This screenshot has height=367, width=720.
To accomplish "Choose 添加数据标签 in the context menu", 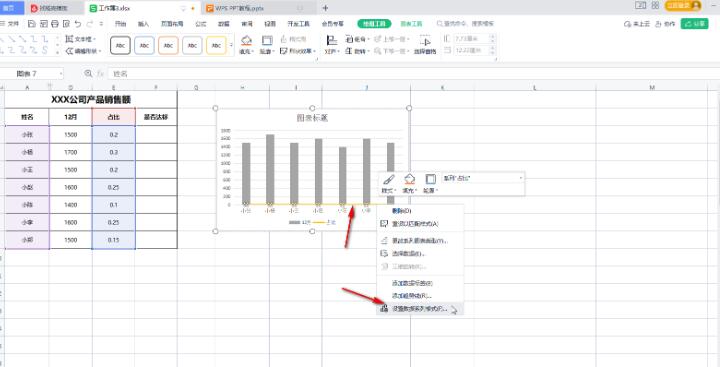I will (x=420, y=283).
